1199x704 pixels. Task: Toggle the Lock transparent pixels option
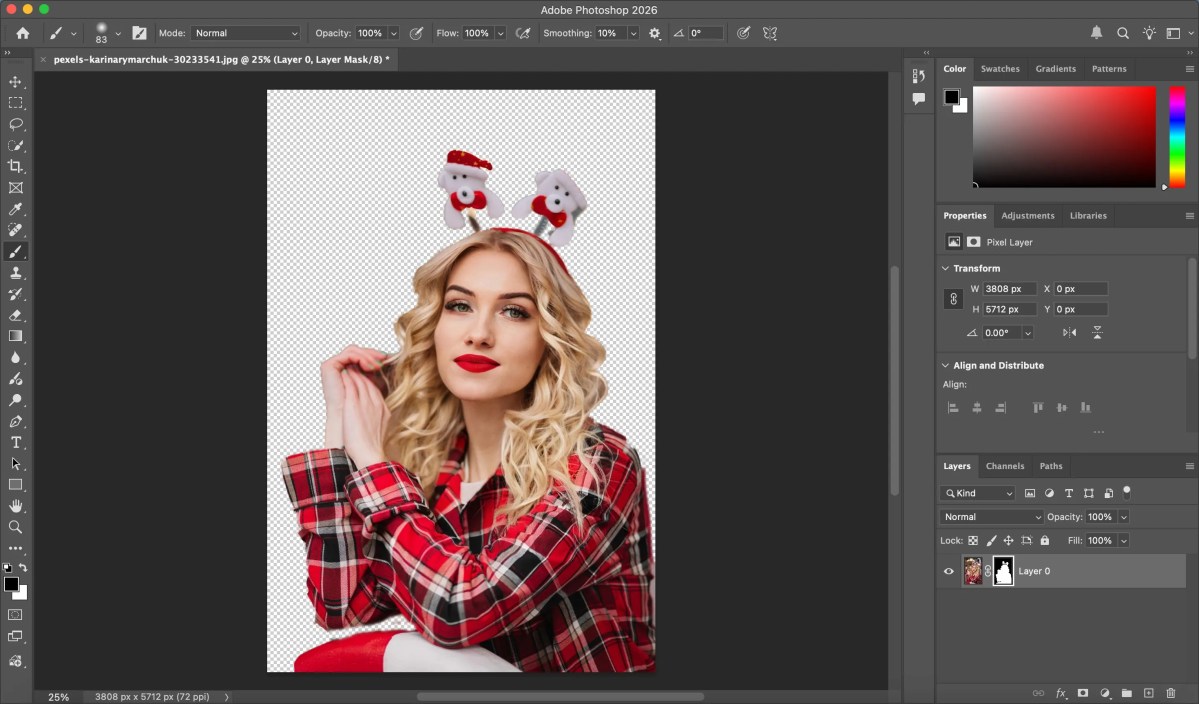[972, 540]
